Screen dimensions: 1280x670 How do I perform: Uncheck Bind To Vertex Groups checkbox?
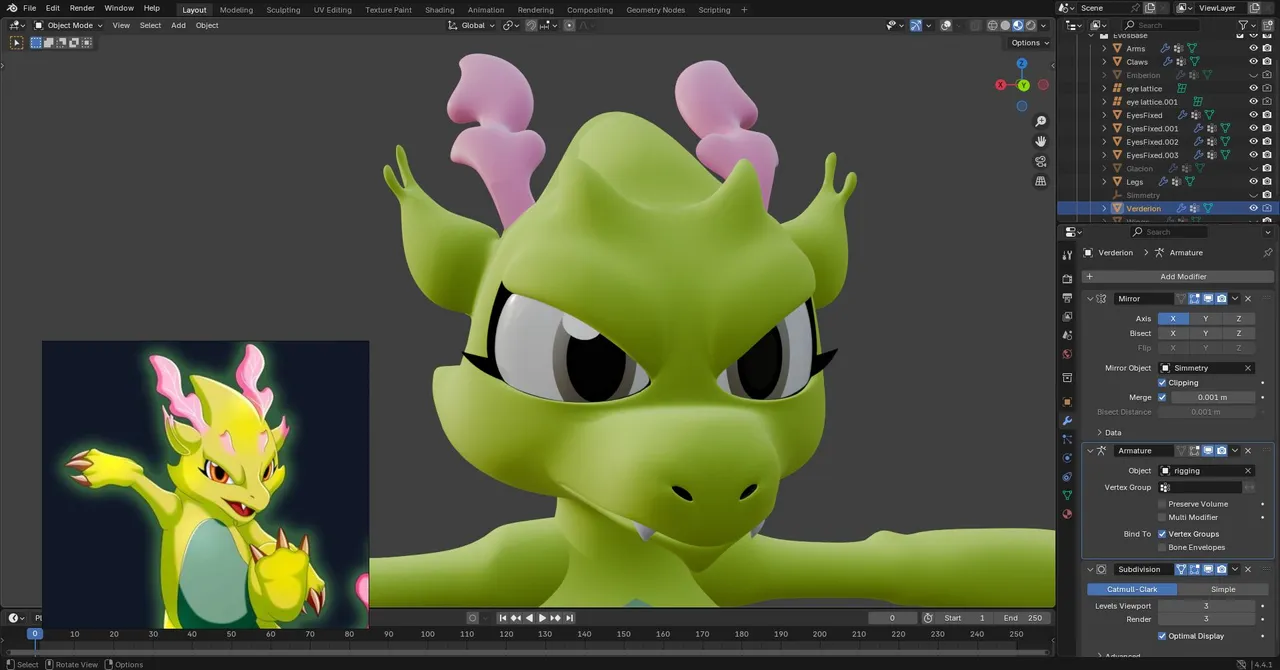click(x=1162, y=534)
